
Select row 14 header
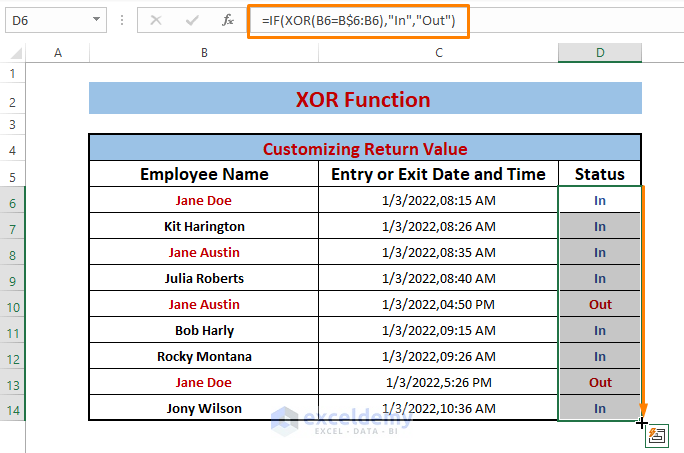click(12, 410)
